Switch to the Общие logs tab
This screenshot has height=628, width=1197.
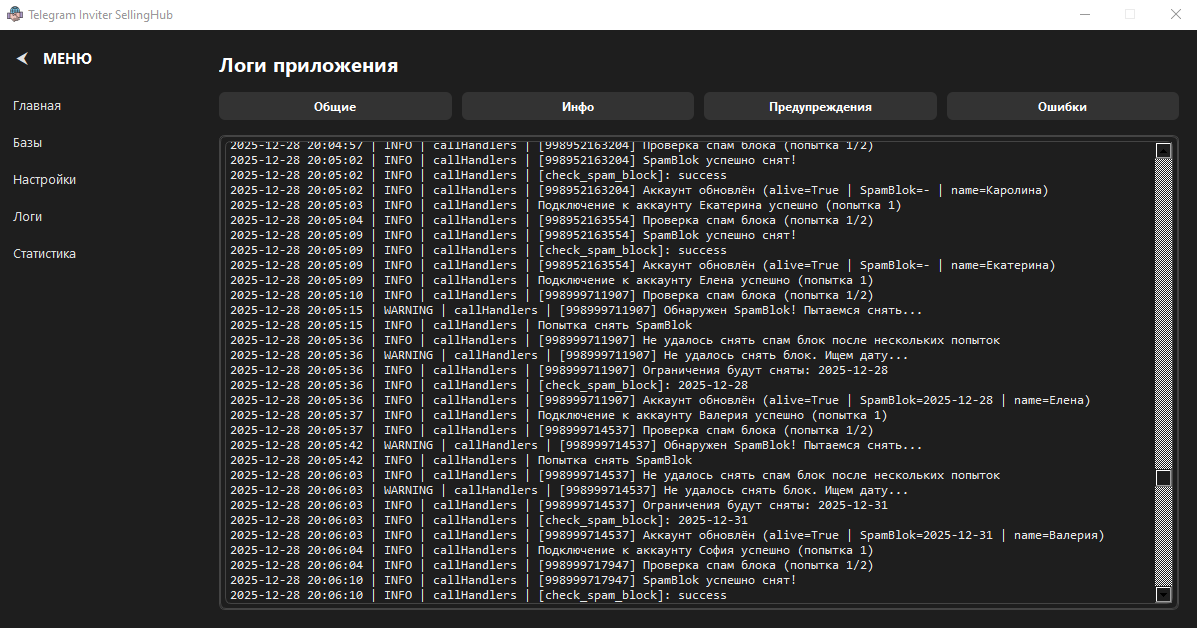[x=335, y=107]
